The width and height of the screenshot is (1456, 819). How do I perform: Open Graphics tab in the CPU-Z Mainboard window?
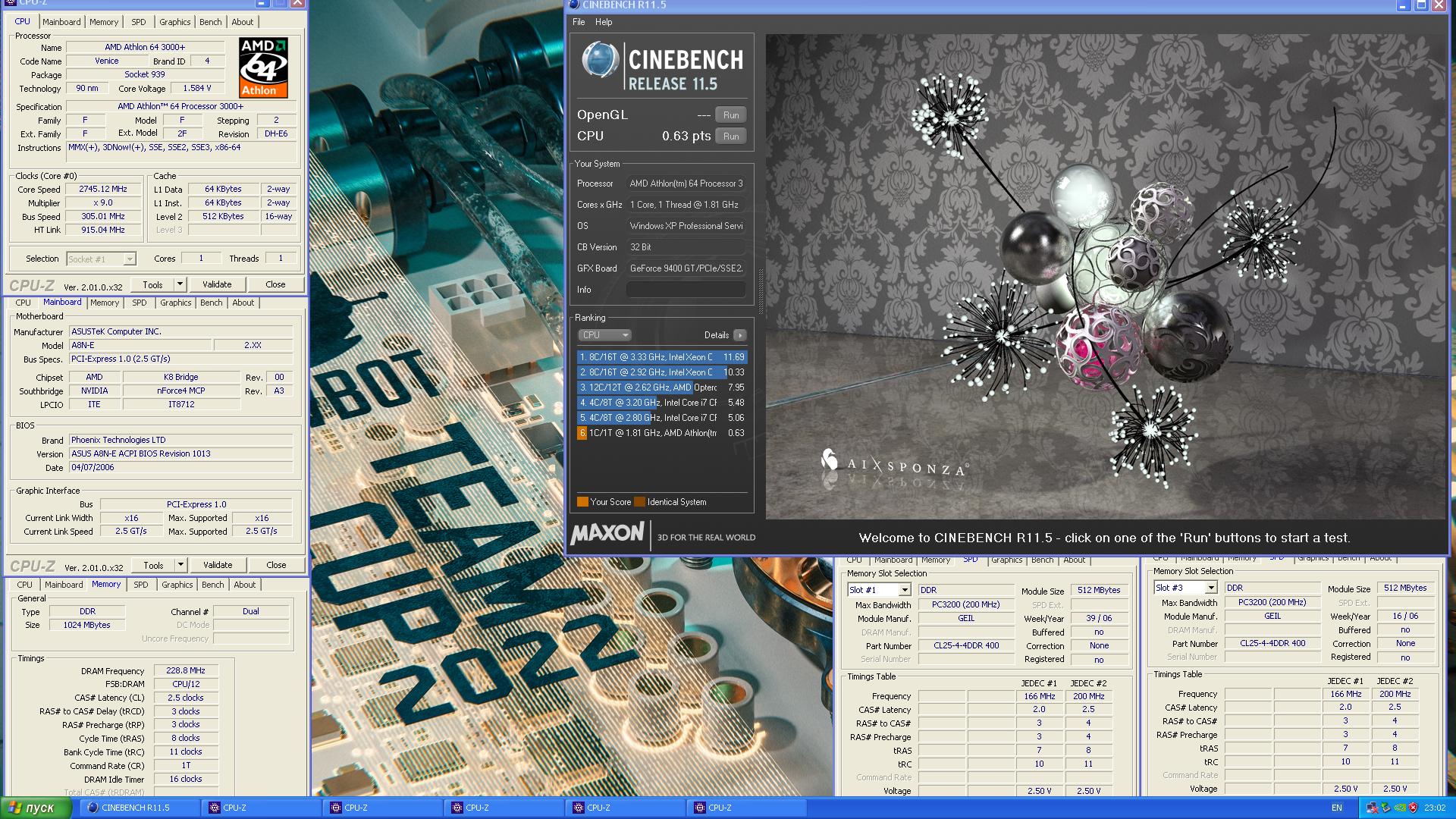click(176, 303)
